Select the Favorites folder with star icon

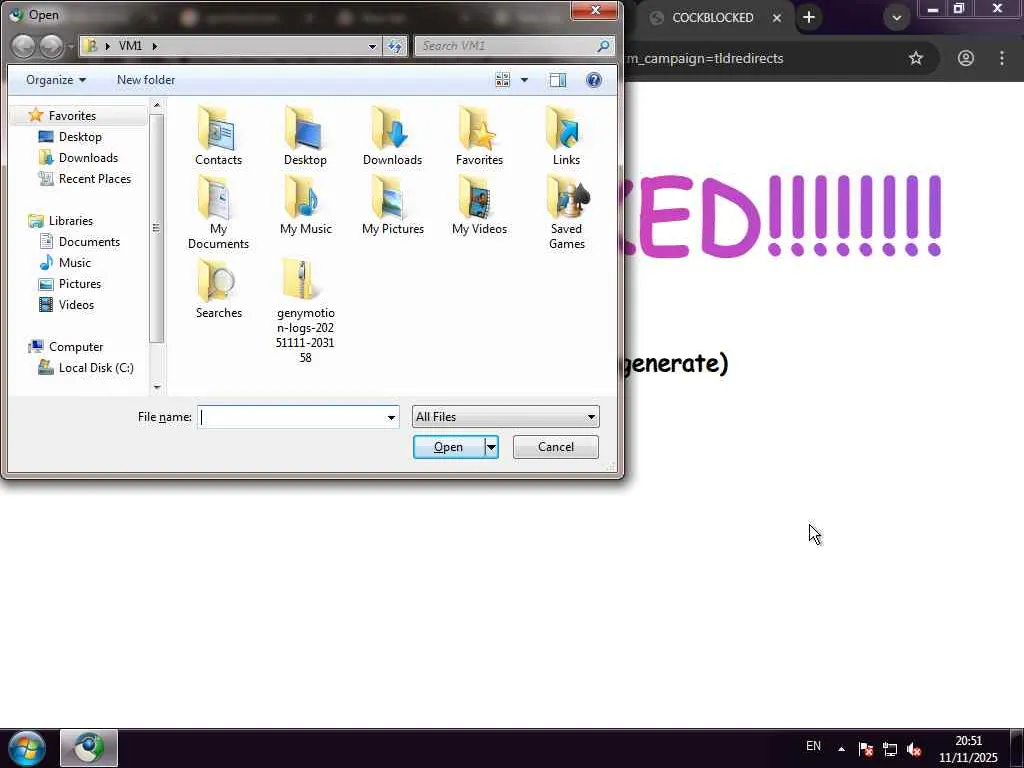479,136
